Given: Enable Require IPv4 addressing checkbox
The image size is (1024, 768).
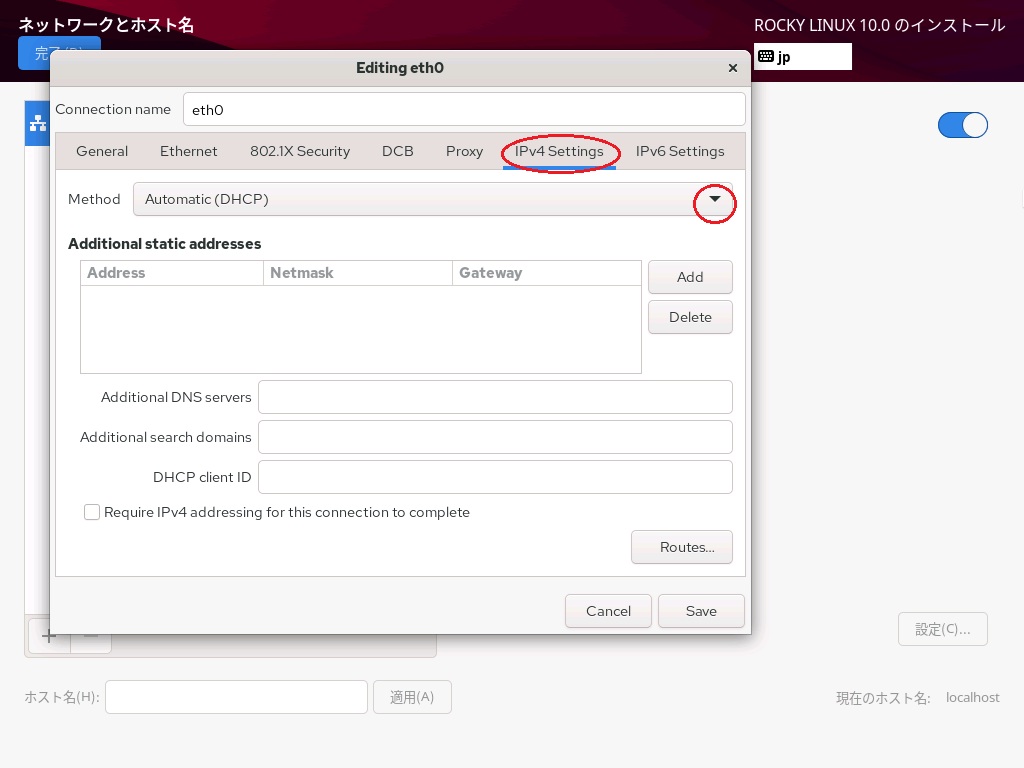Looking at the screenshot, I should tap(92, 512).
